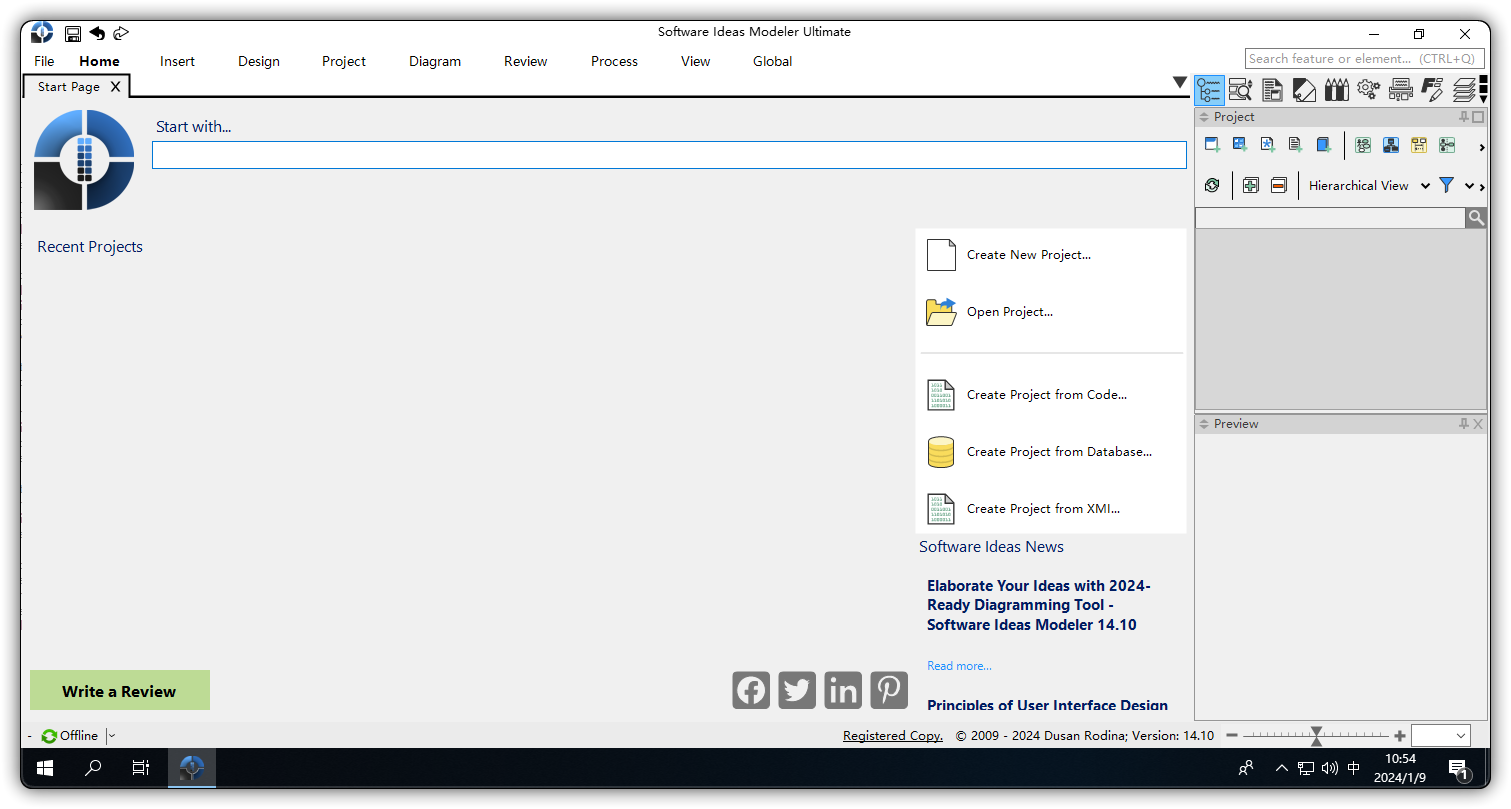1511x809 pixels.
Task: Expand the tab list triangle above the start page
Action: (1180, 83)
